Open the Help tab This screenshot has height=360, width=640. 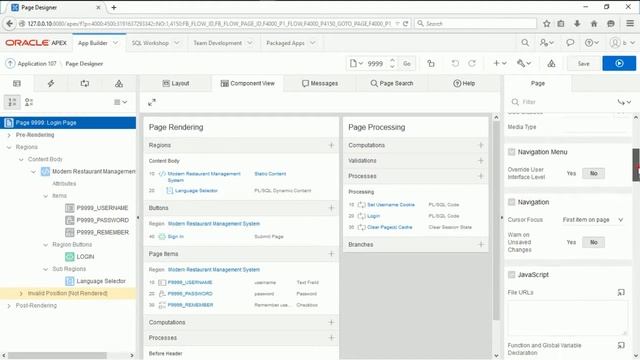[464, 83]
